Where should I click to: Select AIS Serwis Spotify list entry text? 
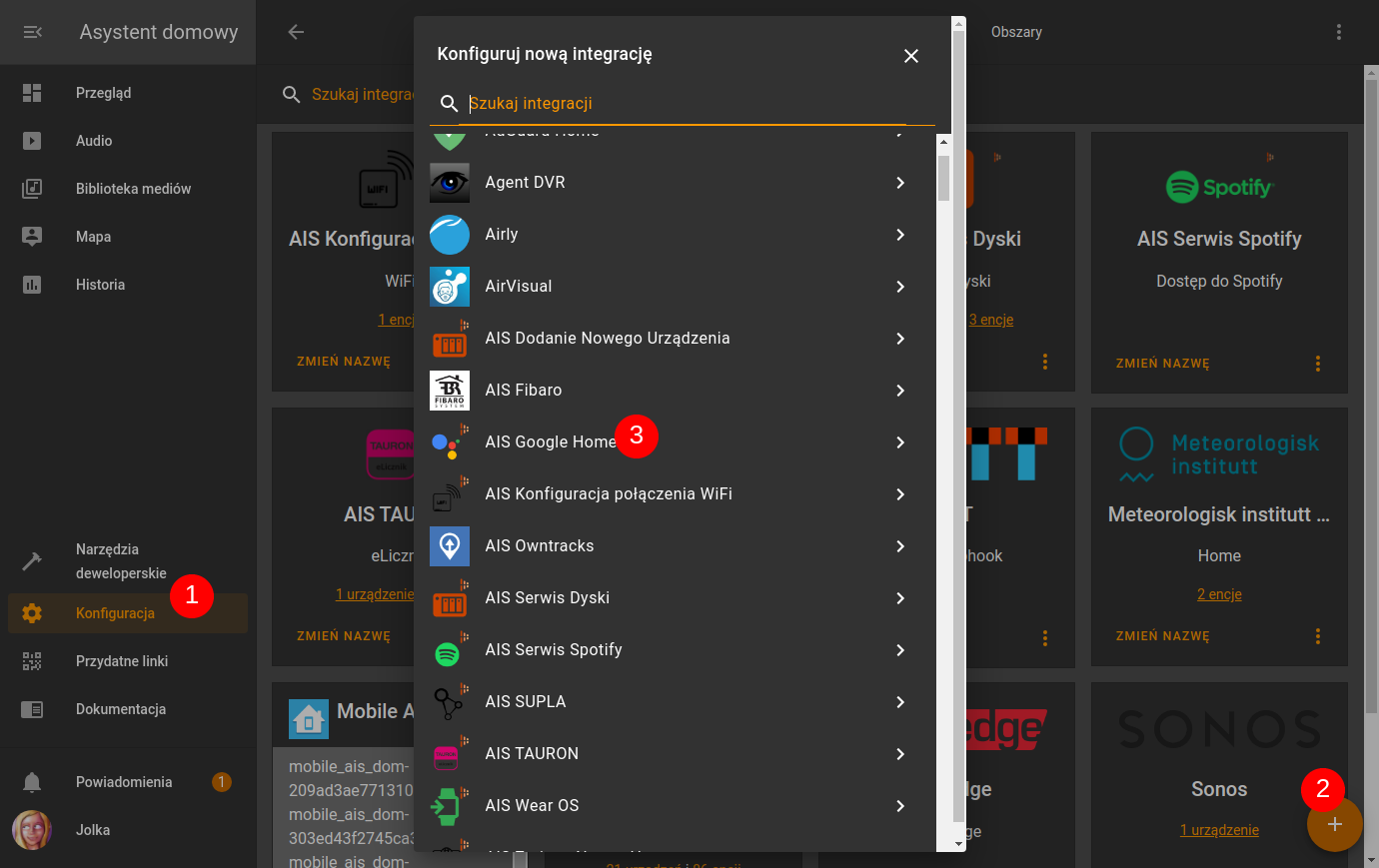(x=554, y=650)
